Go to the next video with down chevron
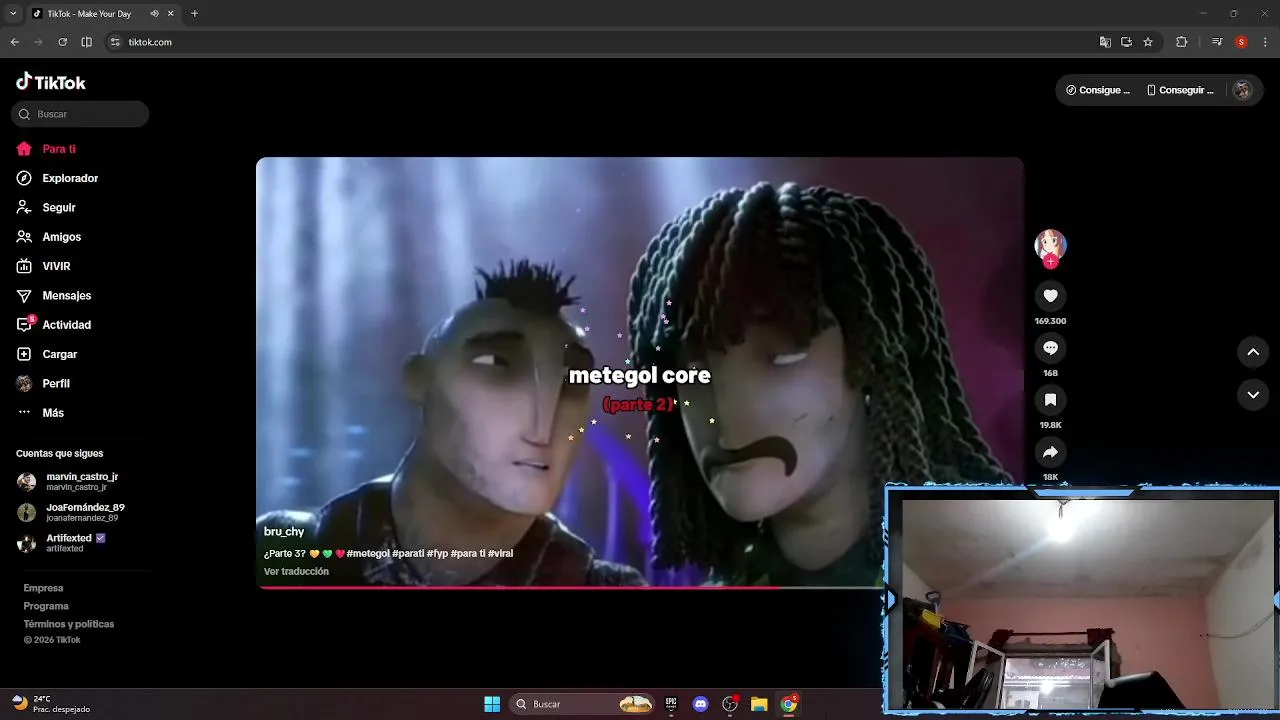1280x720 pixels. (x=1253, y=395)
